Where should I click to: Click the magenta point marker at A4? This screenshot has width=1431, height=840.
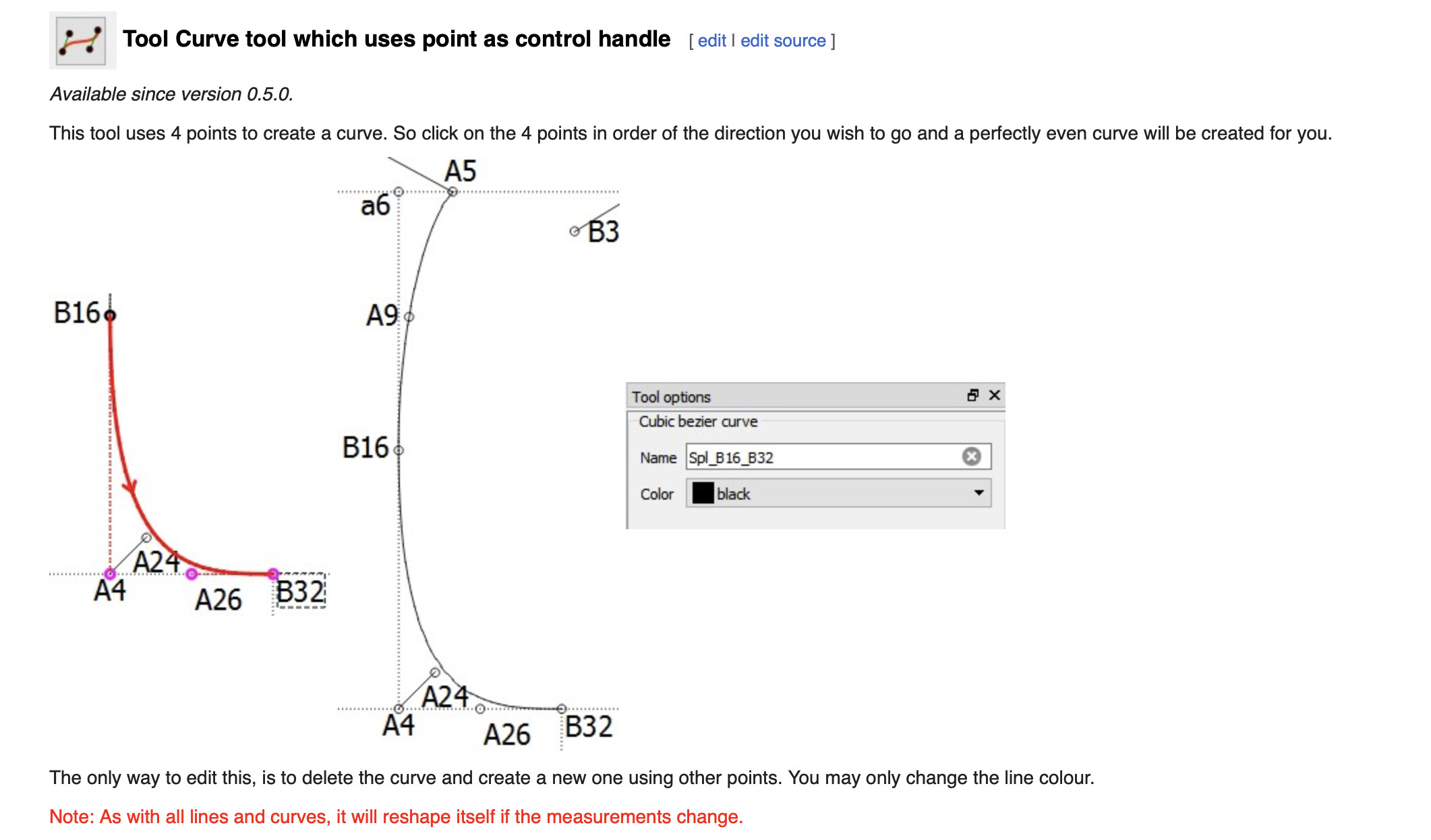(x=110, y=574)
